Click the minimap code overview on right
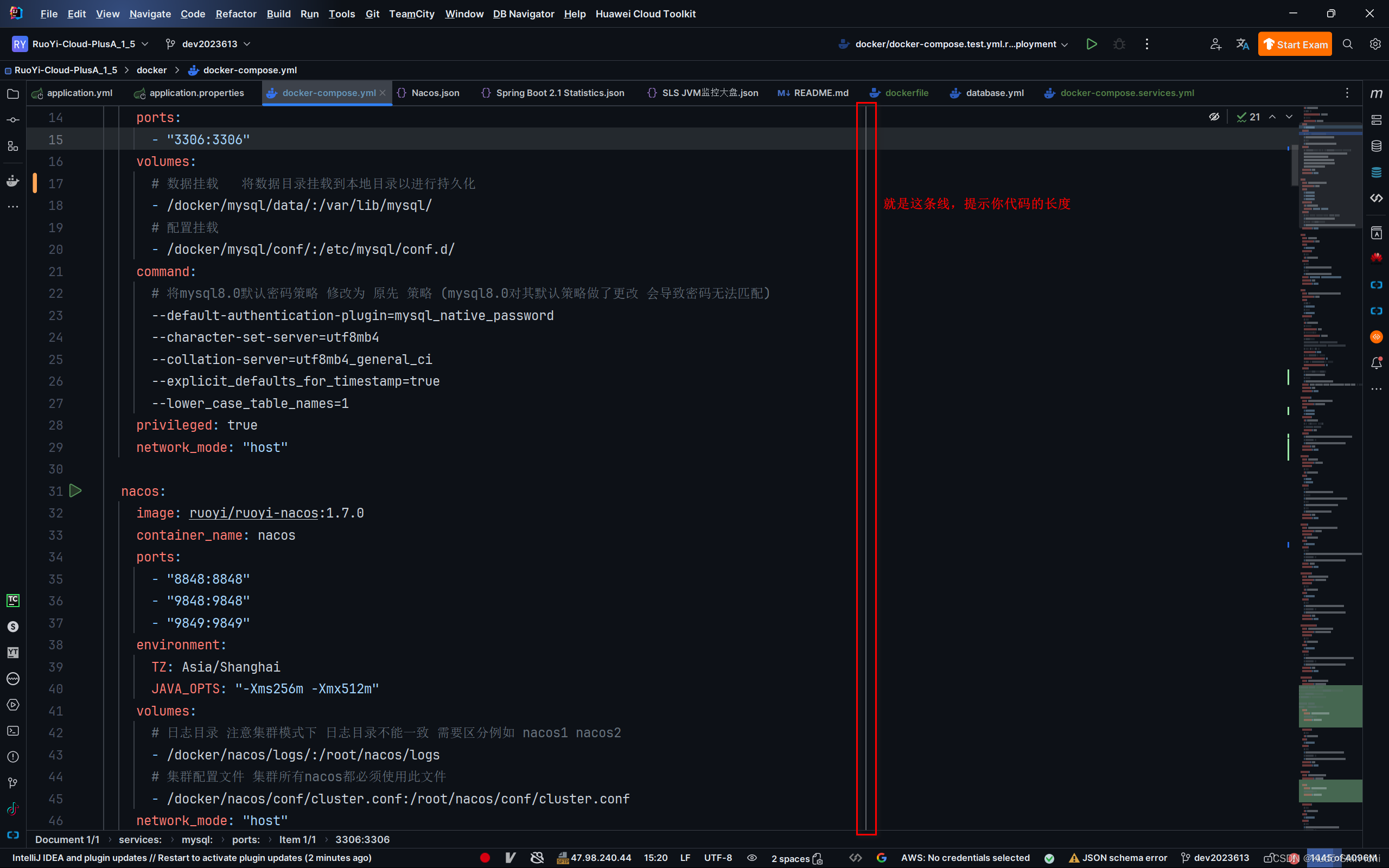Image resolution: width=1389 pixels, height=868 pixels. (1330, 467)
